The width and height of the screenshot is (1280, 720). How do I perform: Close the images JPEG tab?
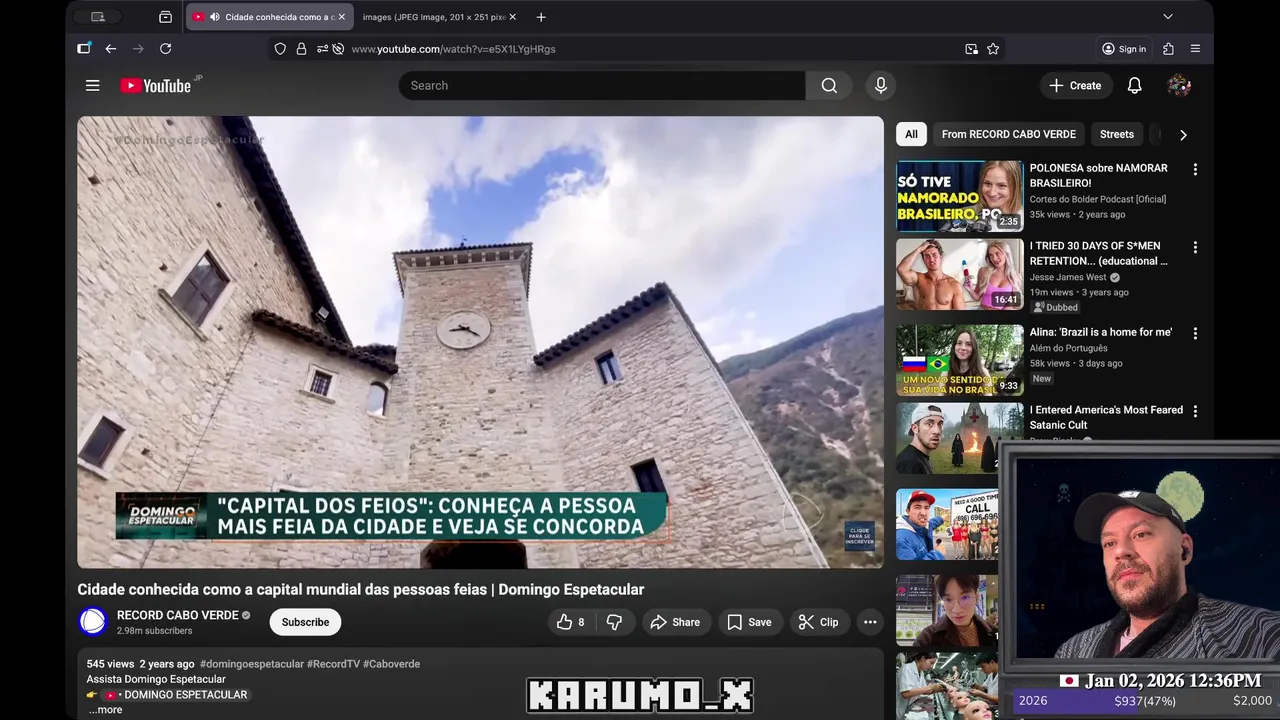click(x=512, y=17)
